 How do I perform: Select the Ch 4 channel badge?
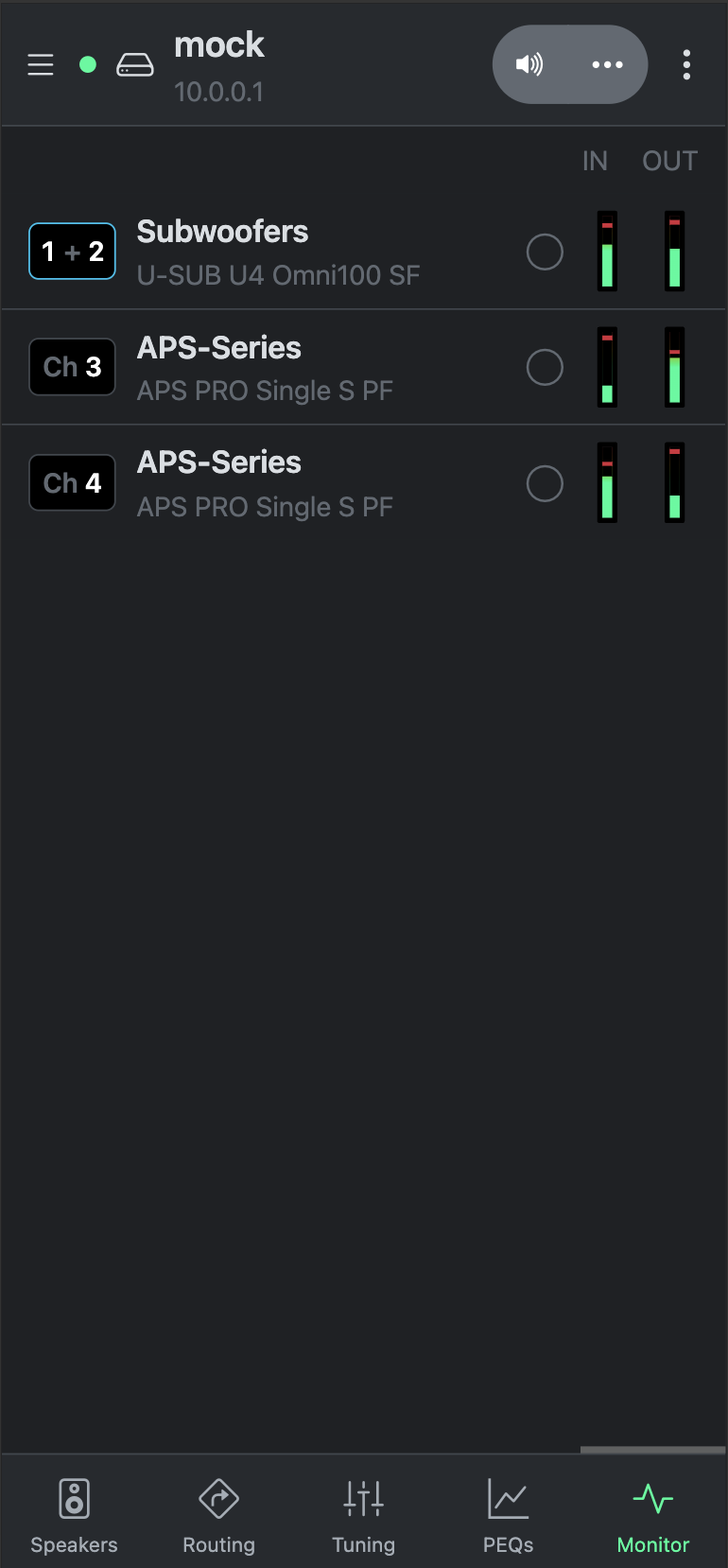pyautogui.click(x=73, y=483)
